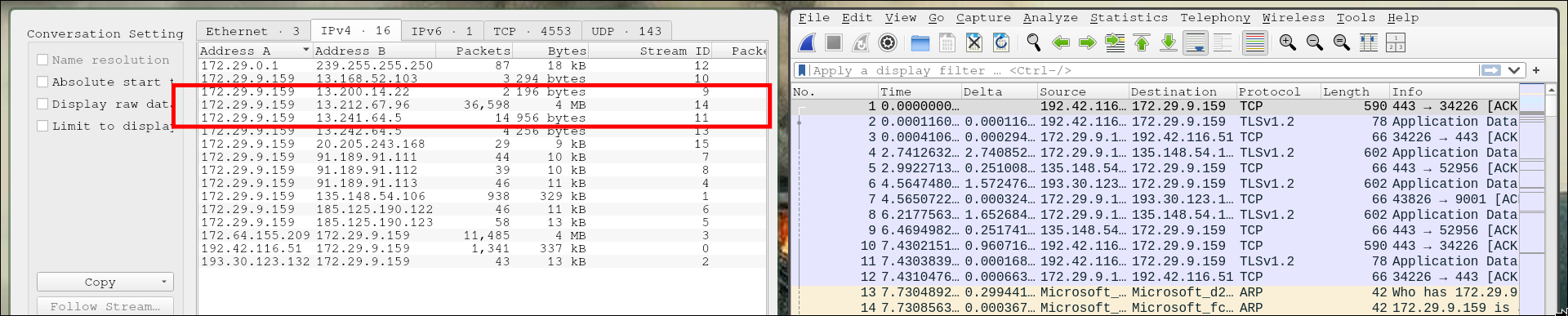Click the display filter bookmark icon

(803, 70)
